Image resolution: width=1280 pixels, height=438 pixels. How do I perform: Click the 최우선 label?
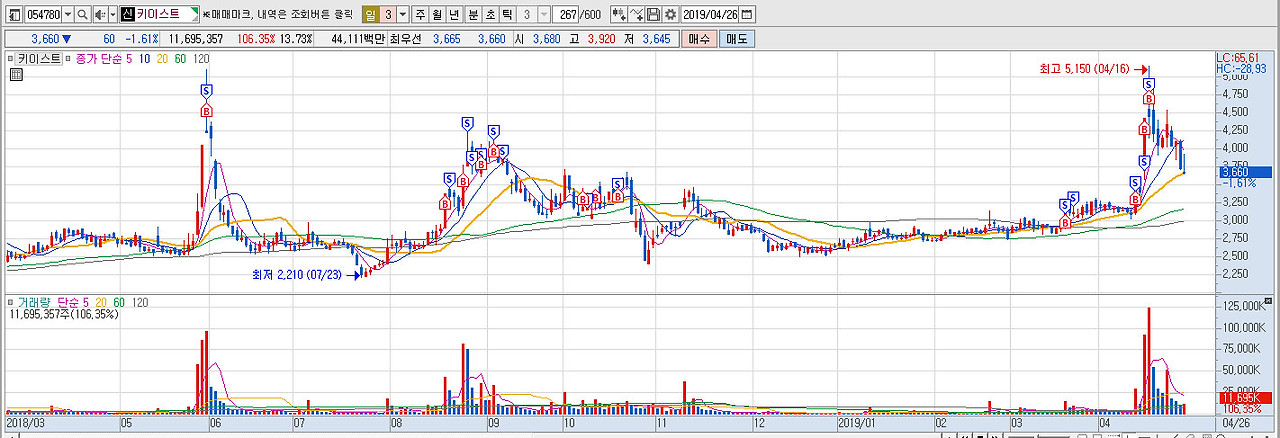405,39
